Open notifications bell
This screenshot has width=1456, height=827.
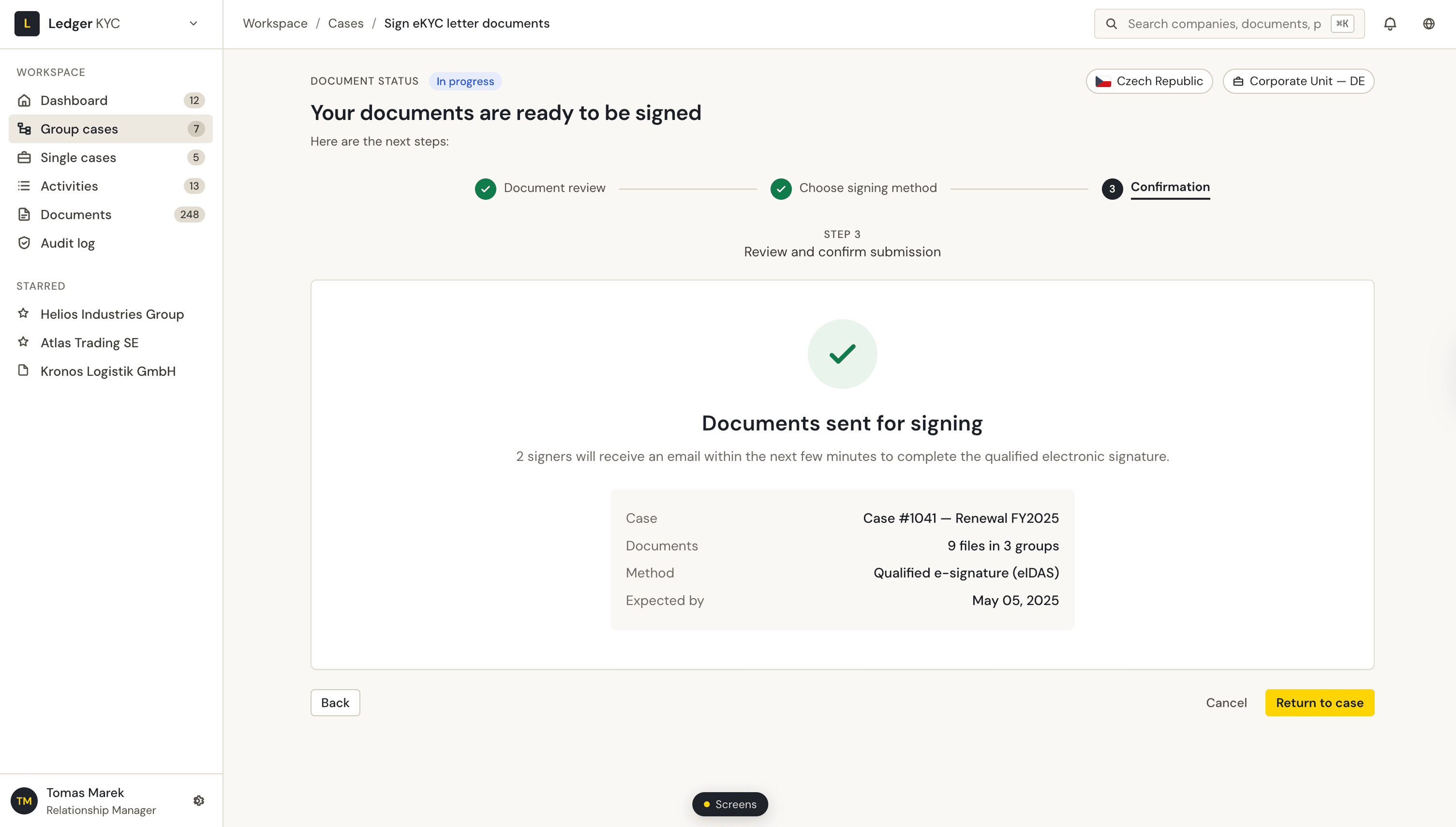[1390, 23]
